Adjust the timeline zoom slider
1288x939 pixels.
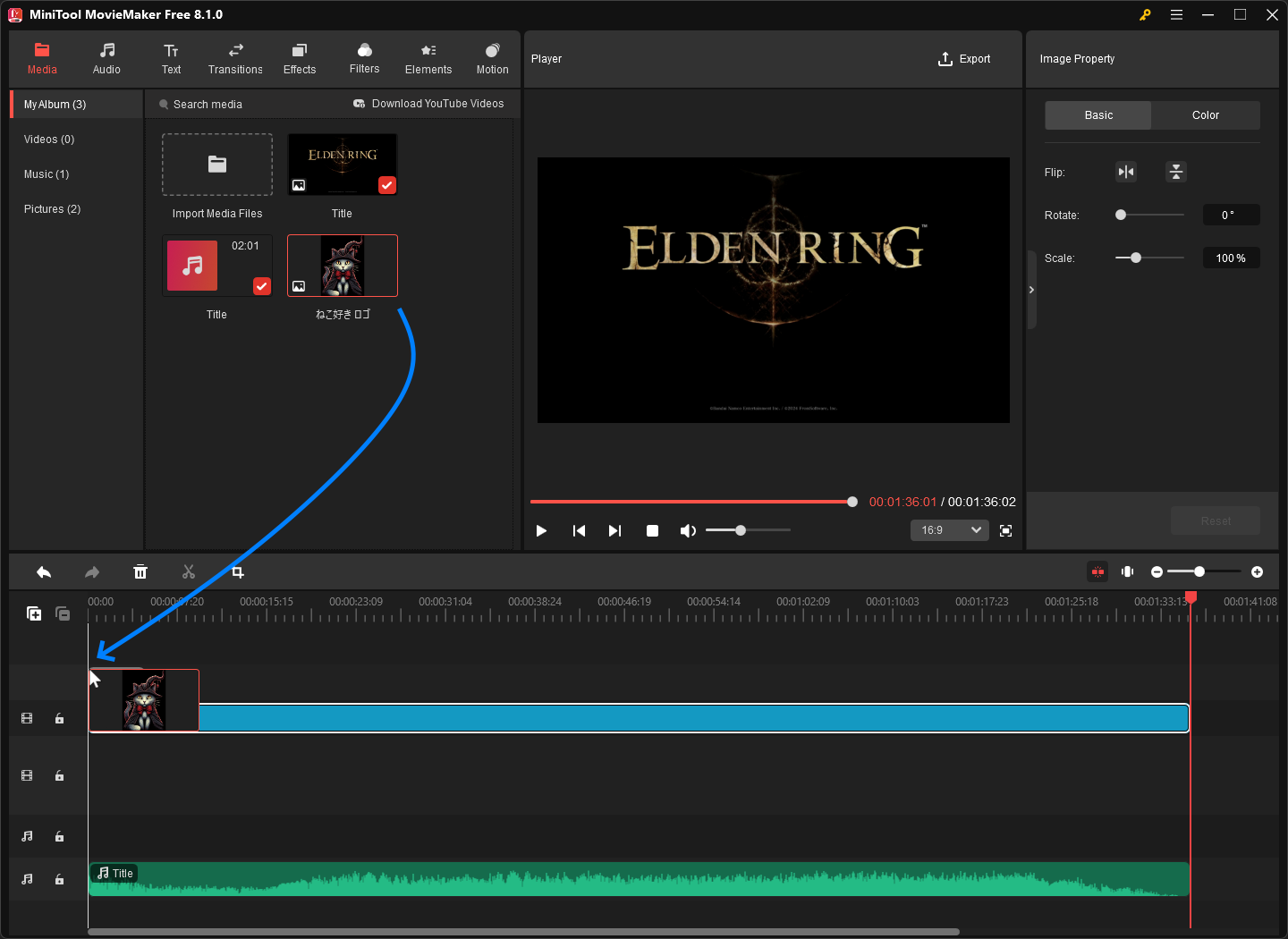1204,571
